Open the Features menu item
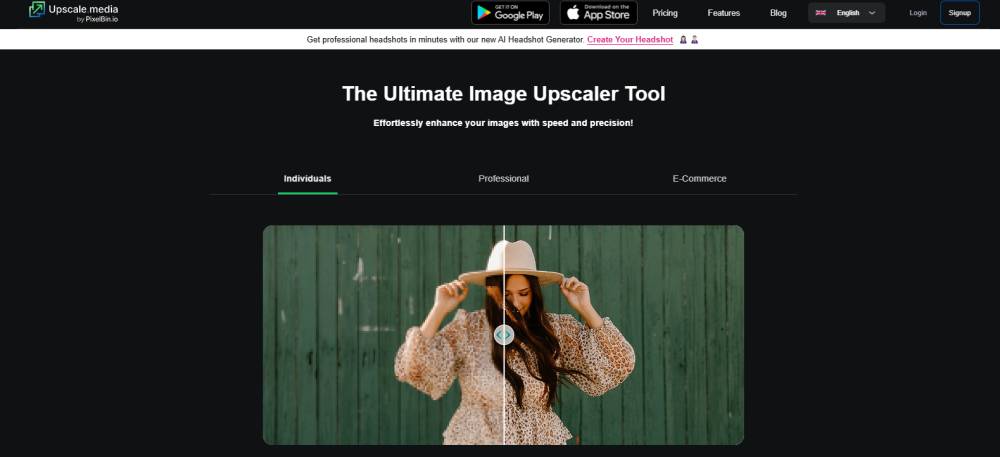This screenshot has width=1000, height=457. click(724, 13)
